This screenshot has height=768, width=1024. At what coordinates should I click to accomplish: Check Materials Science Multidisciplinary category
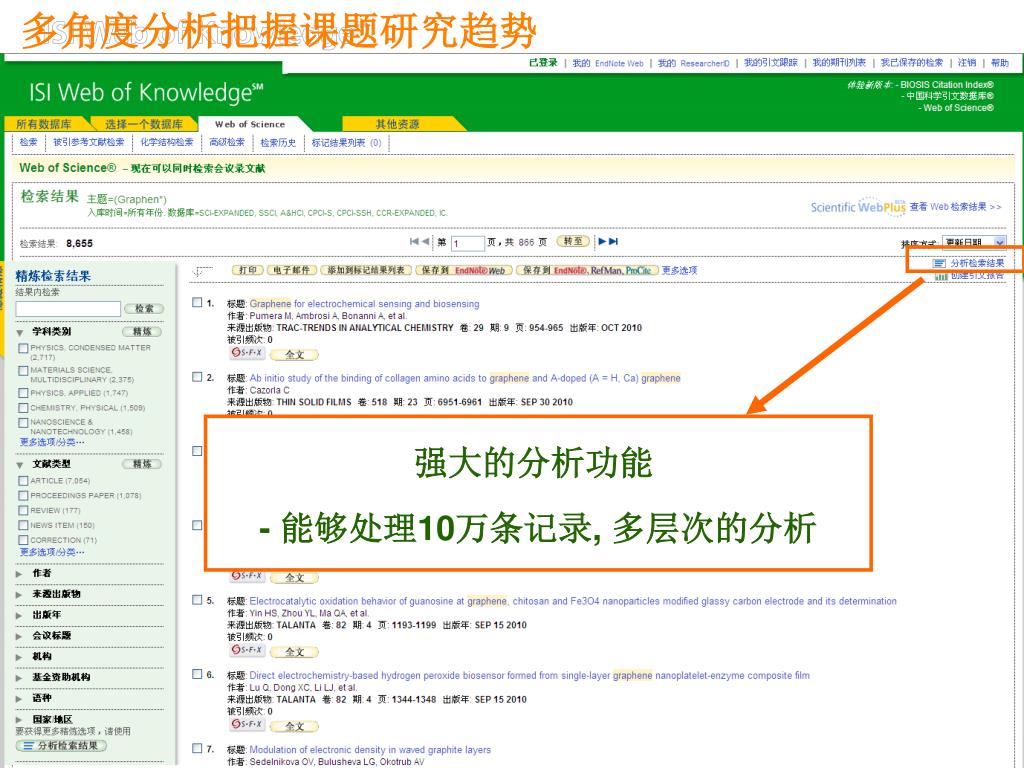24,371
